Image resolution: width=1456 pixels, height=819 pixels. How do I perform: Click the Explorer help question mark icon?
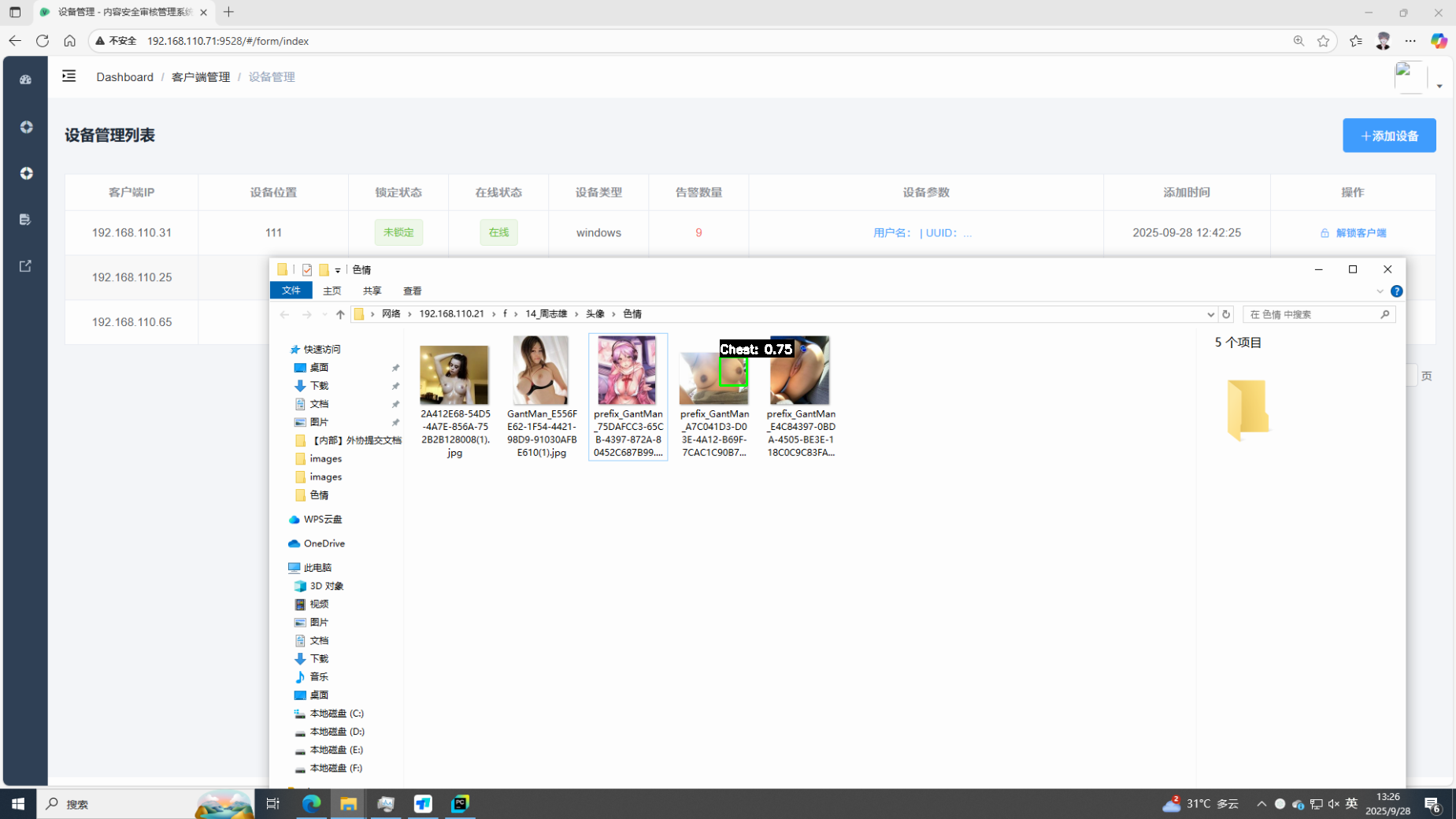pos(1396,291)
